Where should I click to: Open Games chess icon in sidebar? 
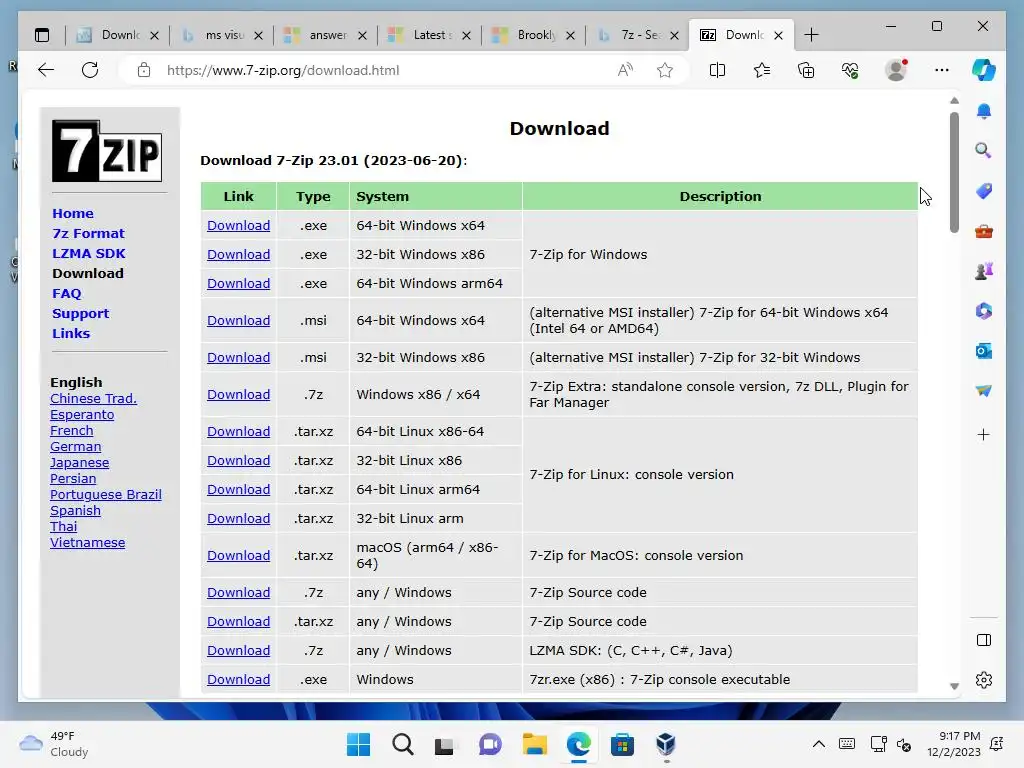tap(984, 270)
